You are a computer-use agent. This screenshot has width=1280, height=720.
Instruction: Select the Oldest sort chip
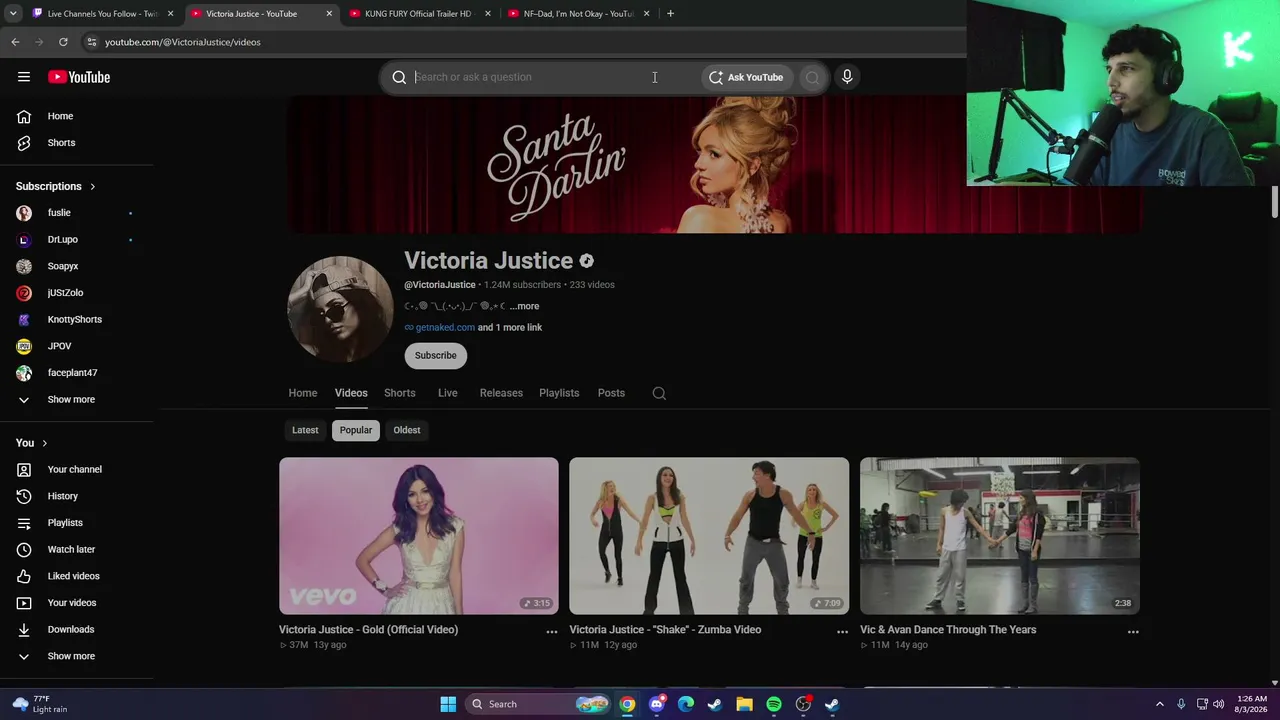407,430
